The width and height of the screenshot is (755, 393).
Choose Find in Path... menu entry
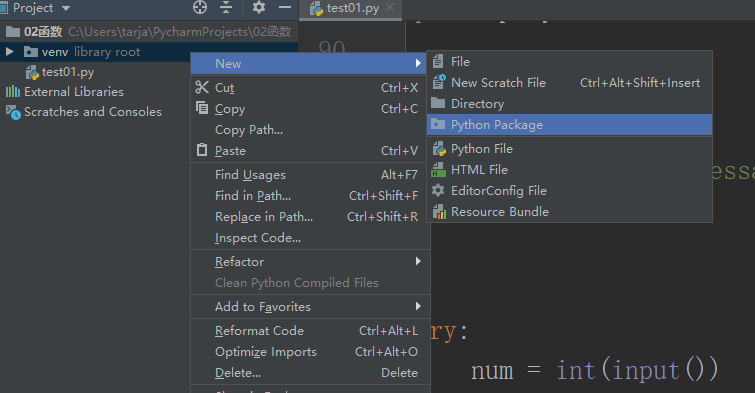point(309,196)
